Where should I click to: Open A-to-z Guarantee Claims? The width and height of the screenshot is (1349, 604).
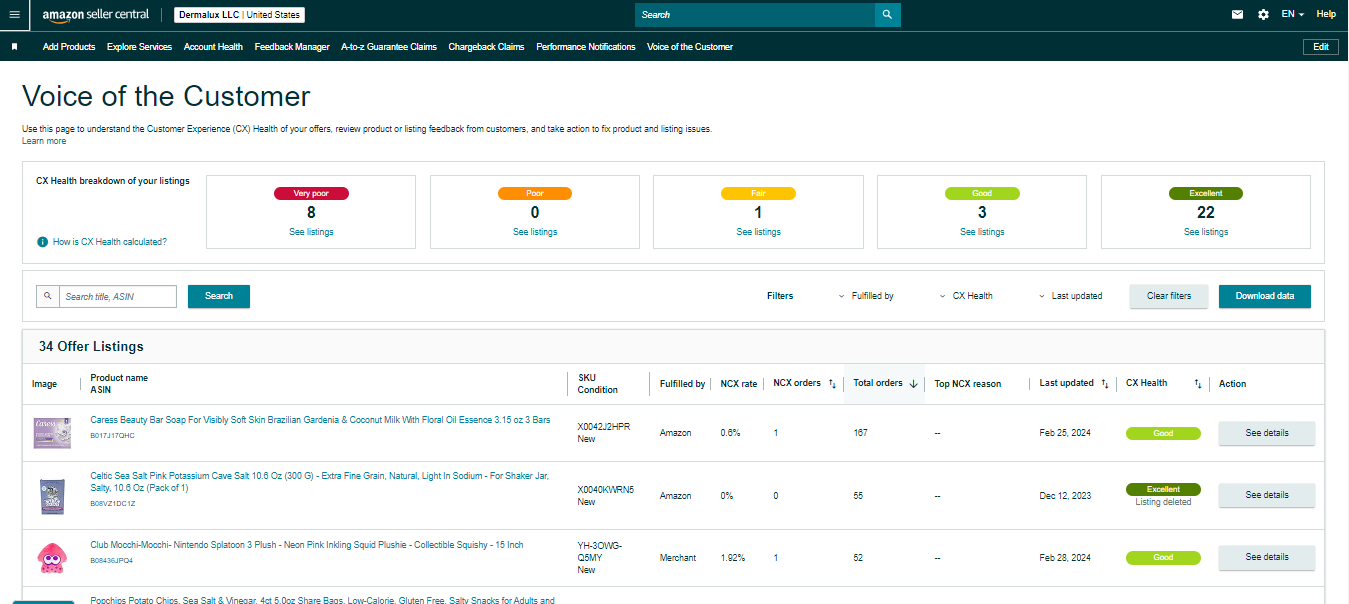pos(389,47)
